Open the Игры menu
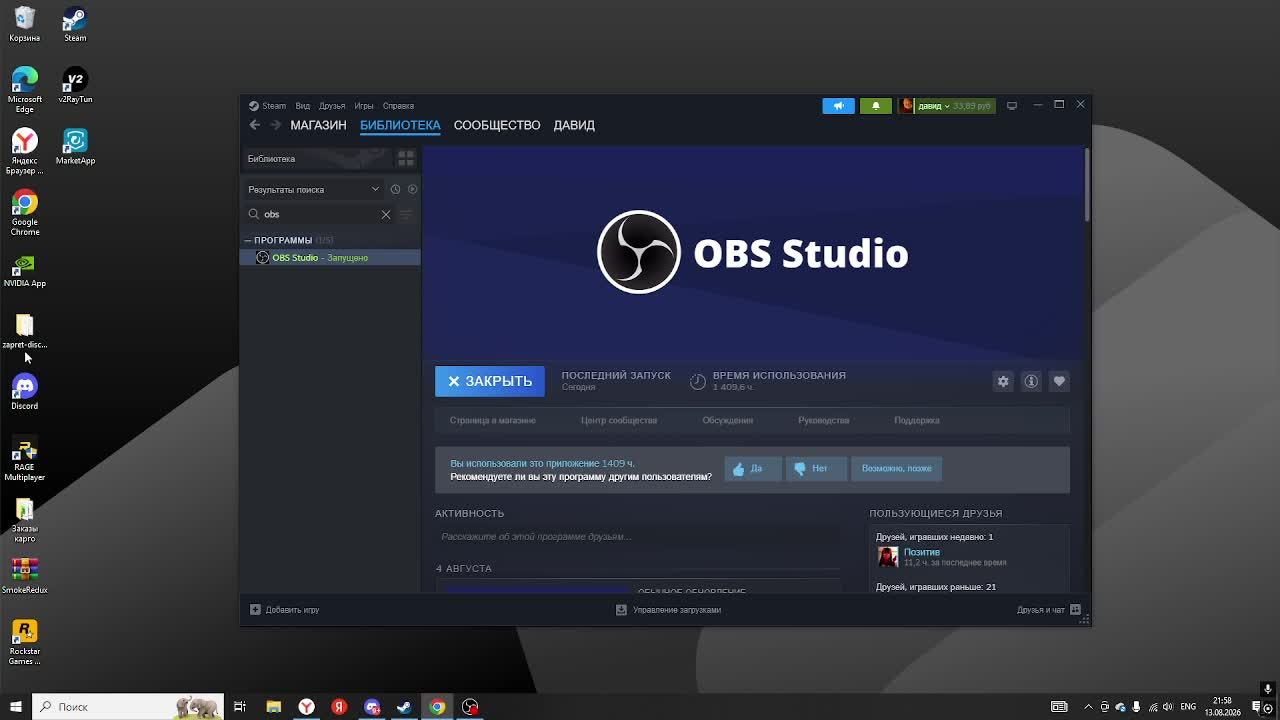 (364, 105)
